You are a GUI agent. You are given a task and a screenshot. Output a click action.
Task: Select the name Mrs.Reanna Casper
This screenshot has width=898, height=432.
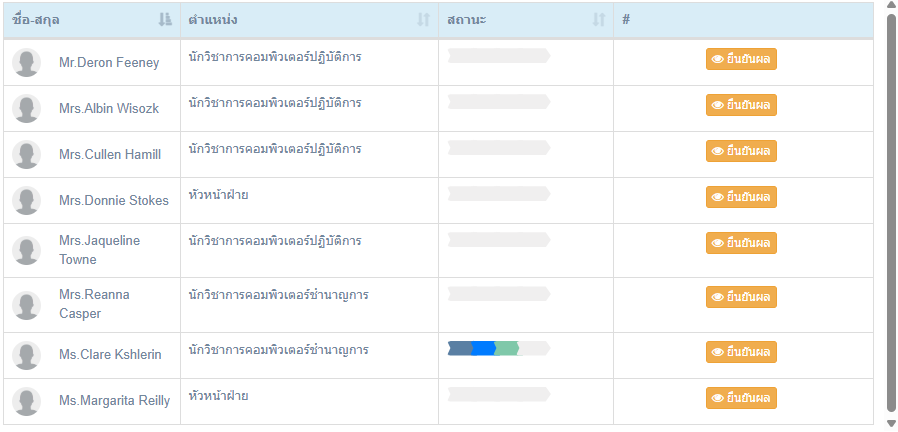94,304
